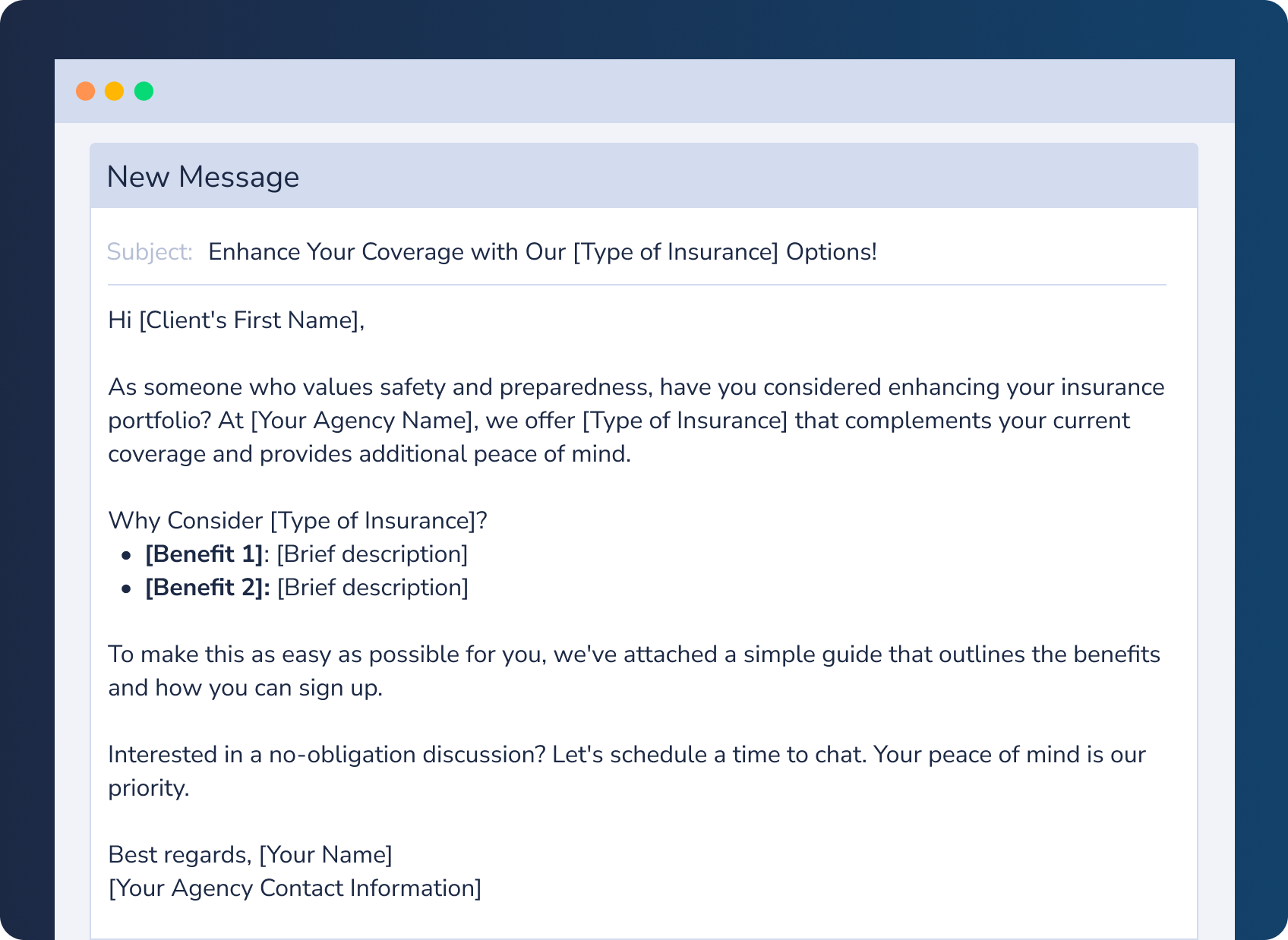Select the bold [Benefit 1] placeholder
This screenshot has height=940, width=1288.
[204, 554]
